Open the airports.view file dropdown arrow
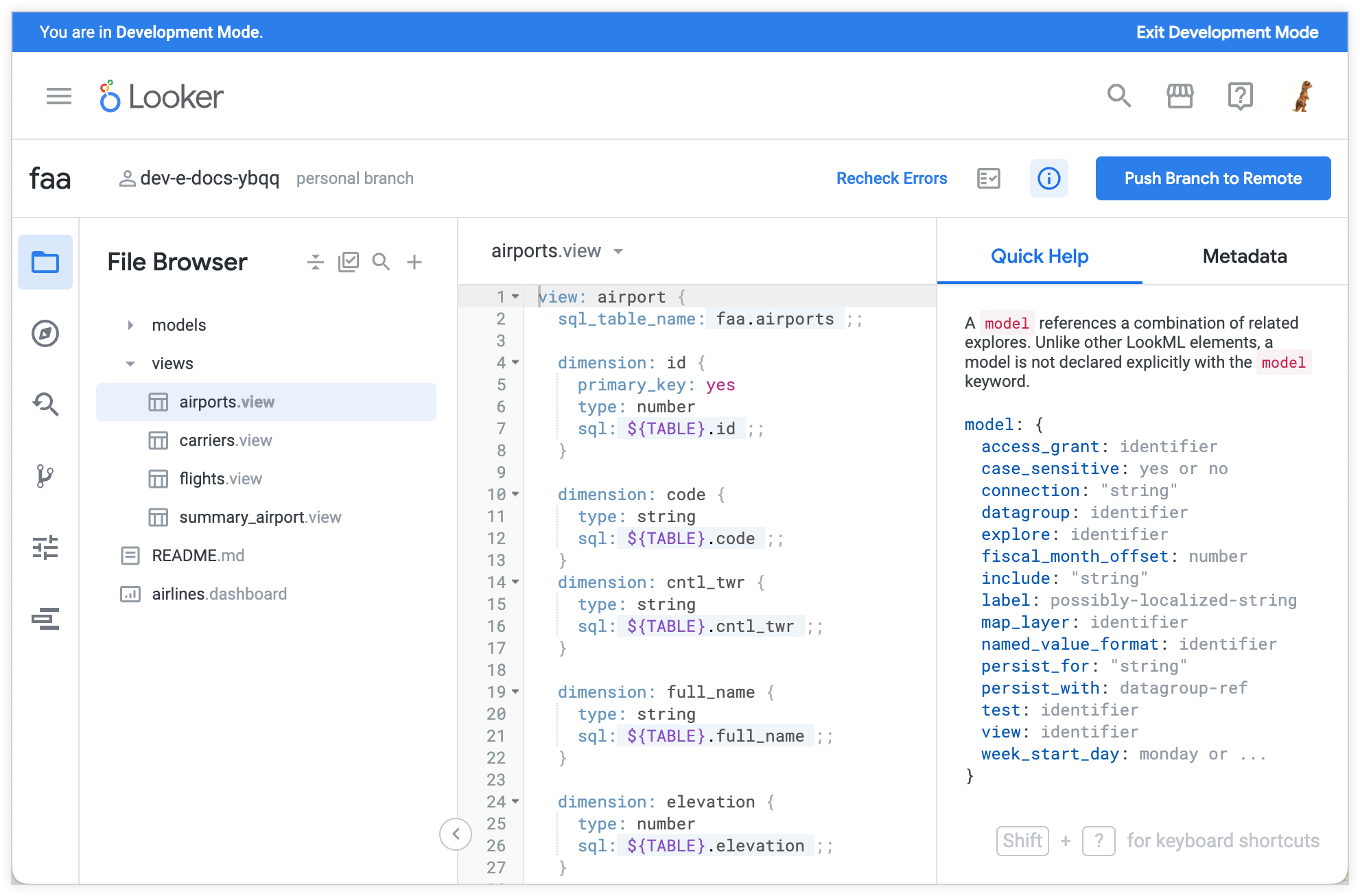The height and width of the screenshot is (896, 1360). (618, 252)
